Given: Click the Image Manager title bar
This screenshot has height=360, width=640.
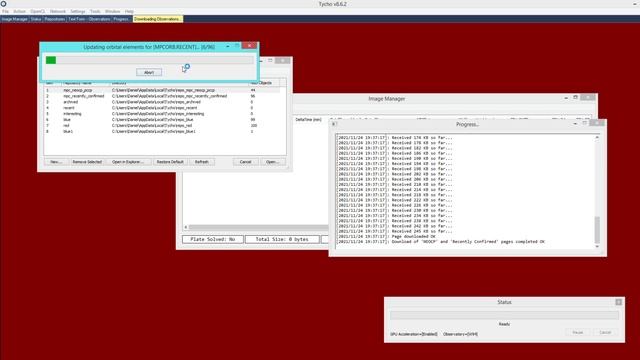Looking at the screenshot, I should point(387,99).
